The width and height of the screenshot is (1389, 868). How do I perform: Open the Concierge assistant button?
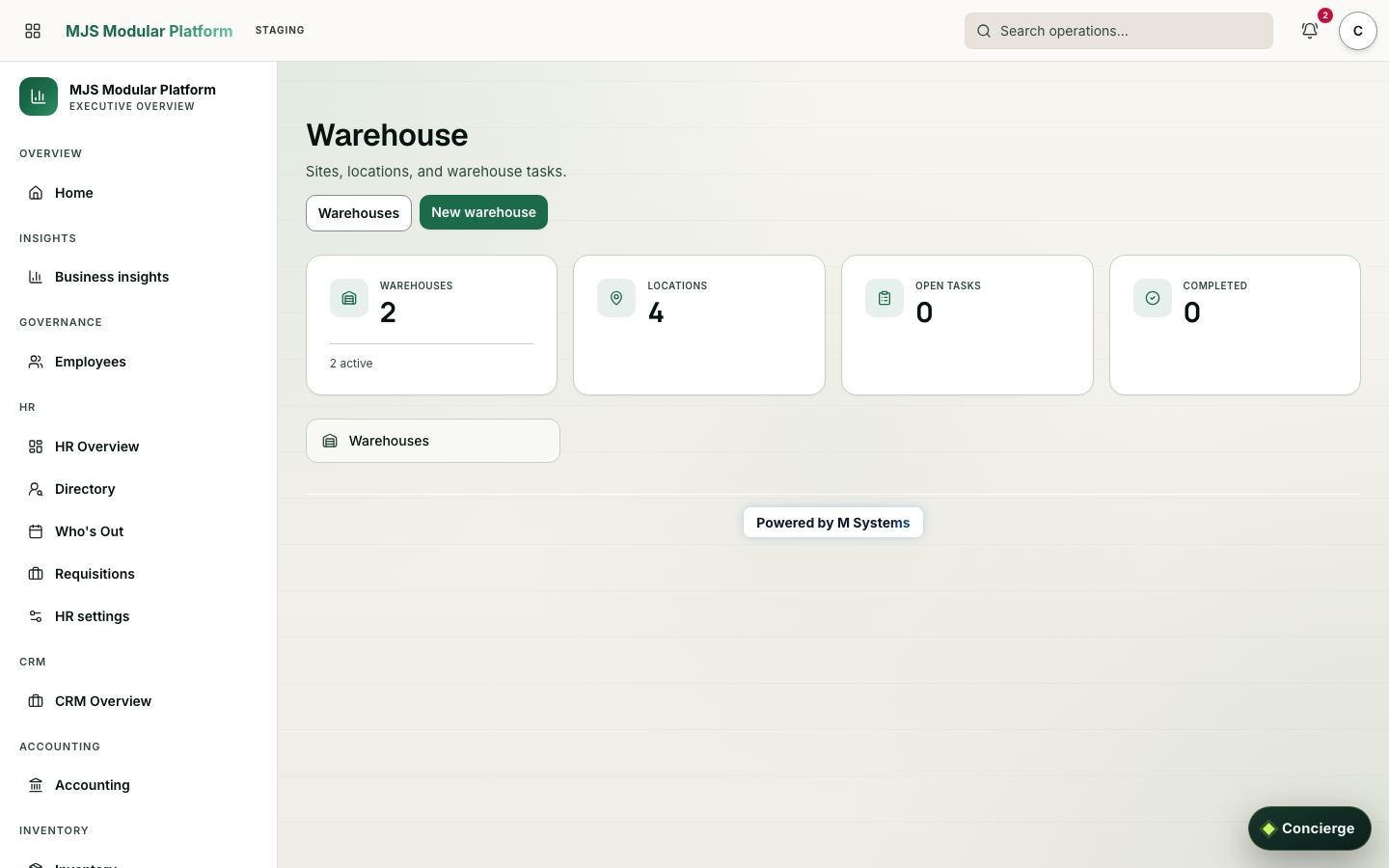1309,828
